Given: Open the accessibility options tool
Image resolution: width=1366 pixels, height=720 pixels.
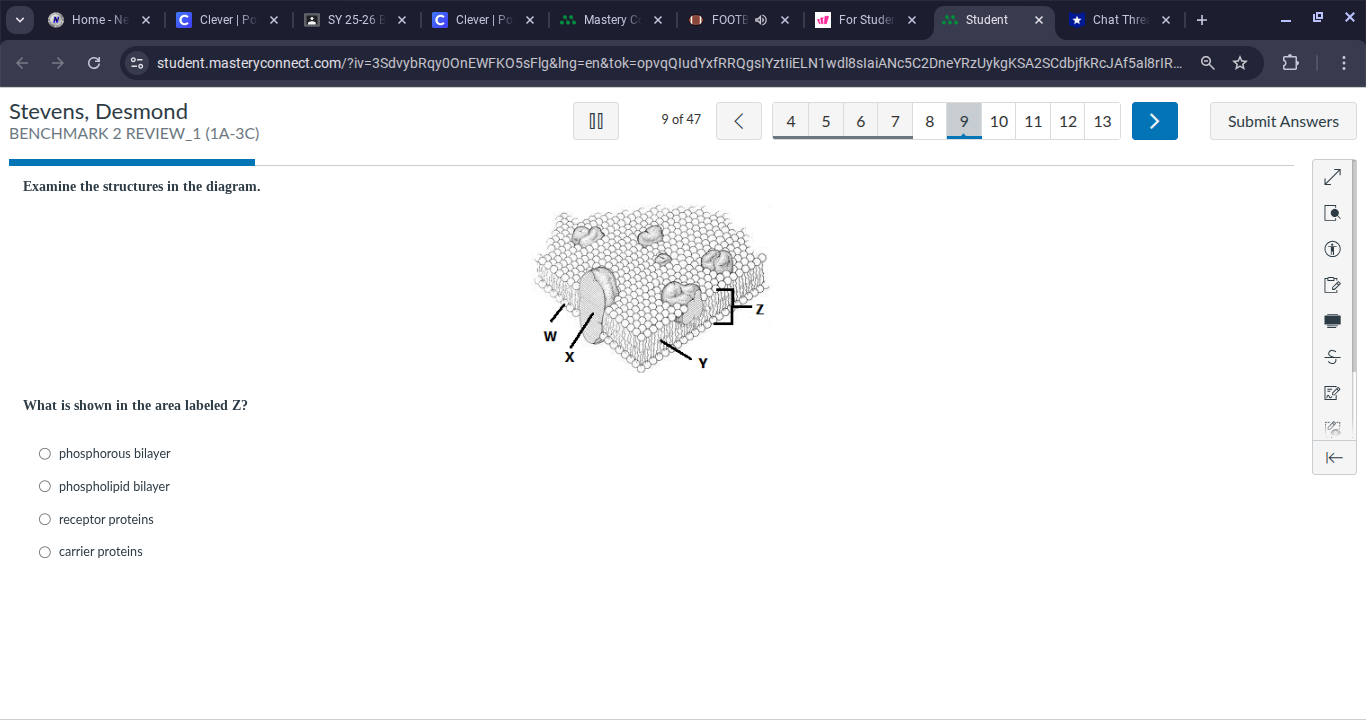Looking at the screenshot, I should point(1332,249).
